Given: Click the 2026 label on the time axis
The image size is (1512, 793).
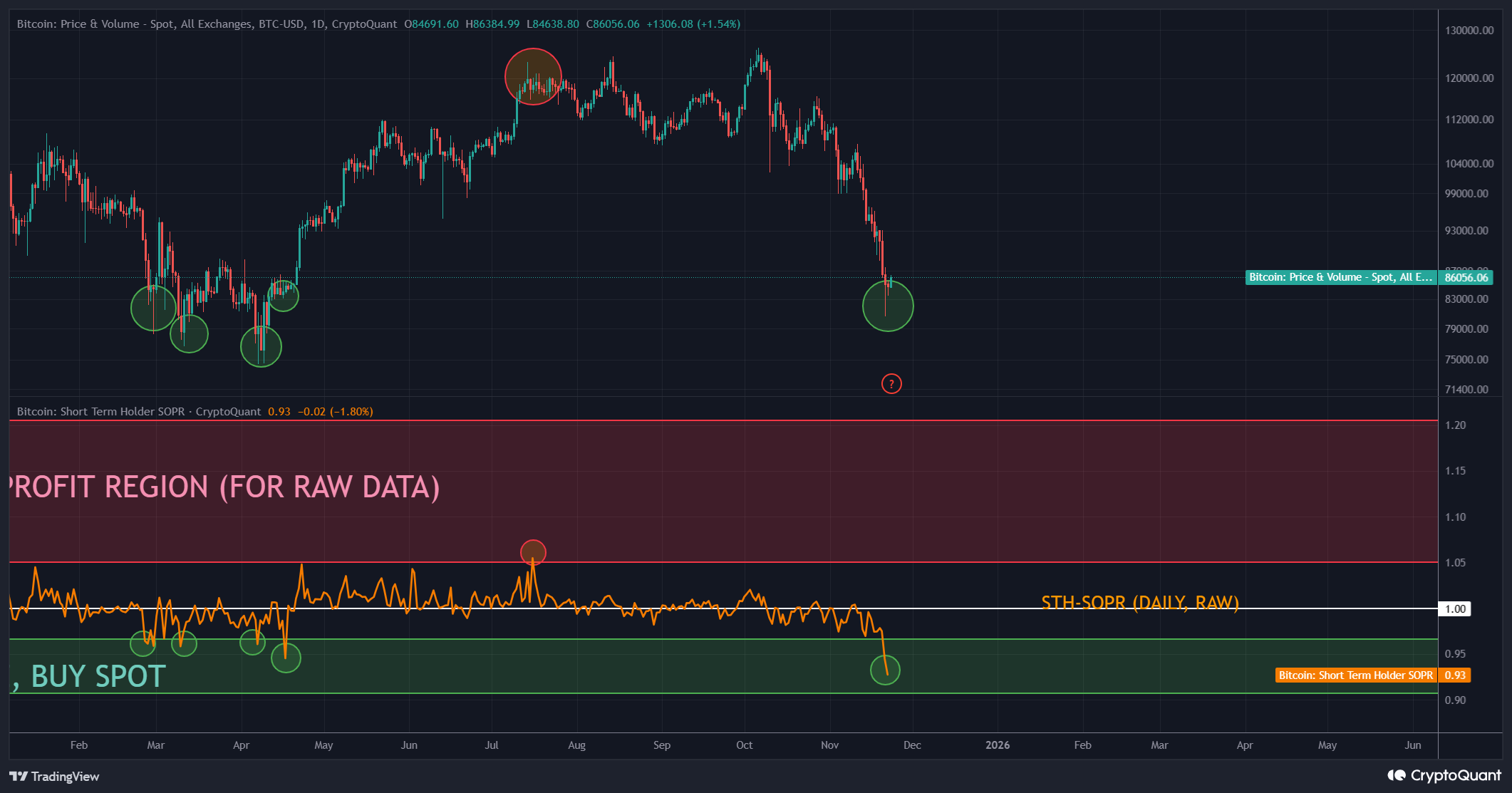Looking at the screenshot, I should (998, 745).
